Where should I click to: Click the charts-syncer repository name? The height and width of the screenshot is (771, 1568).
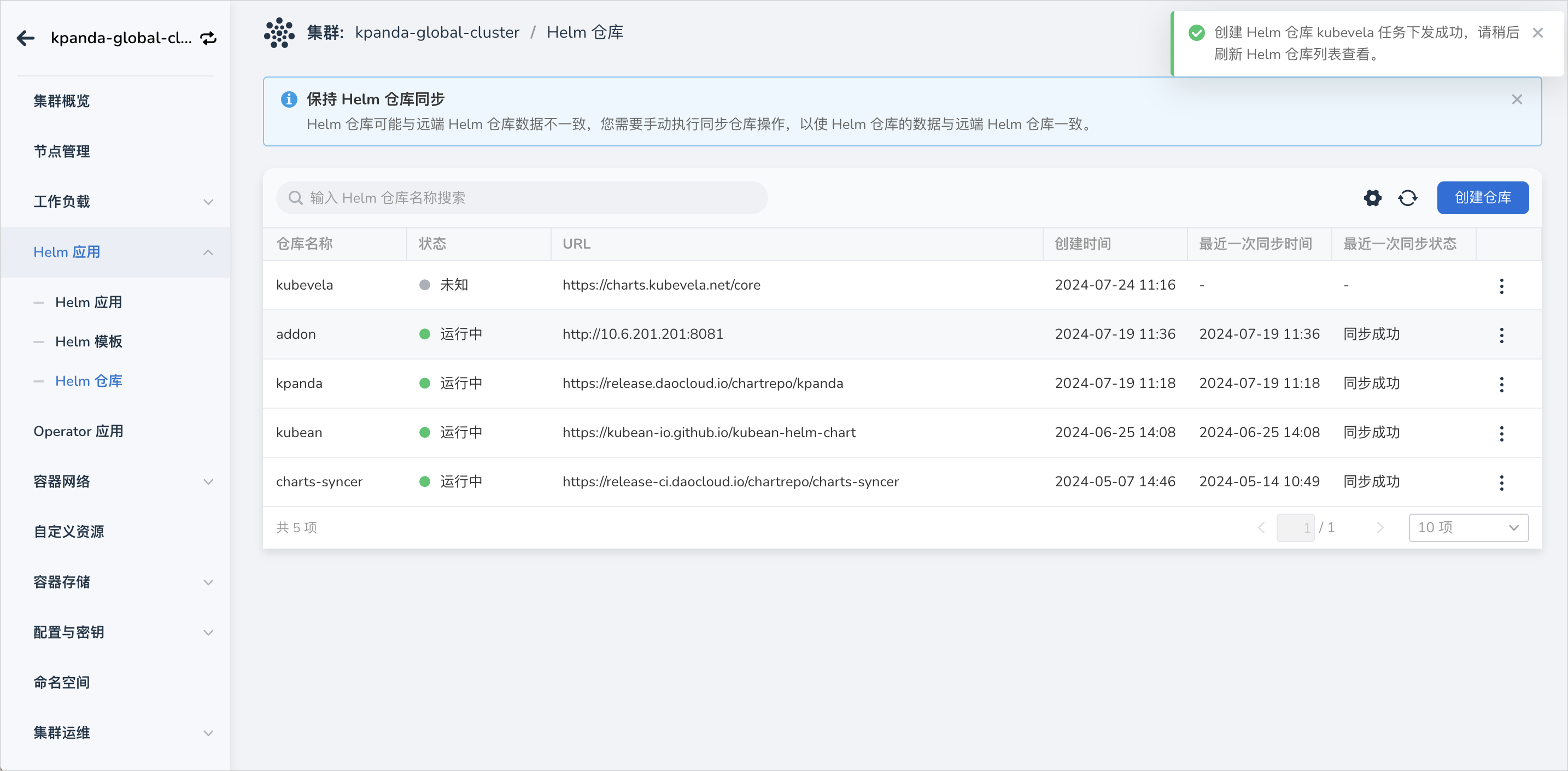click(x=319, y=482)
